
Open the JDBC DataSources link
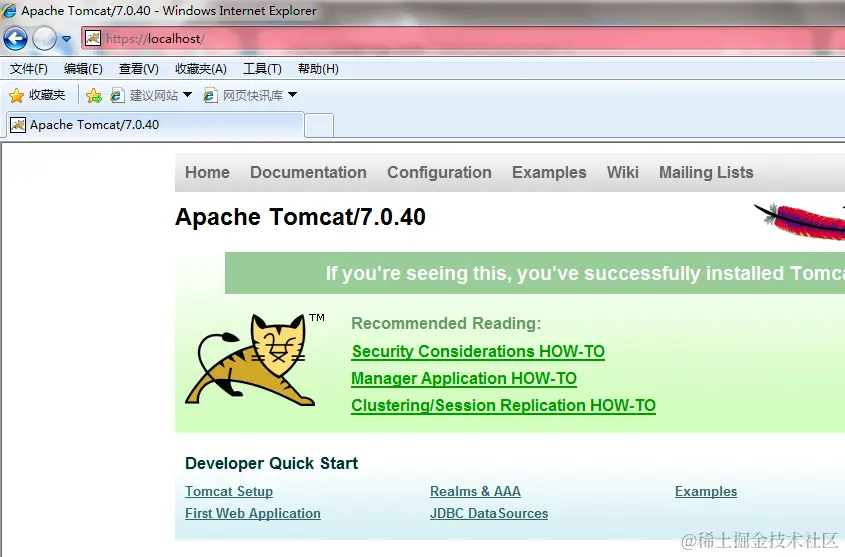click(489, 513)
